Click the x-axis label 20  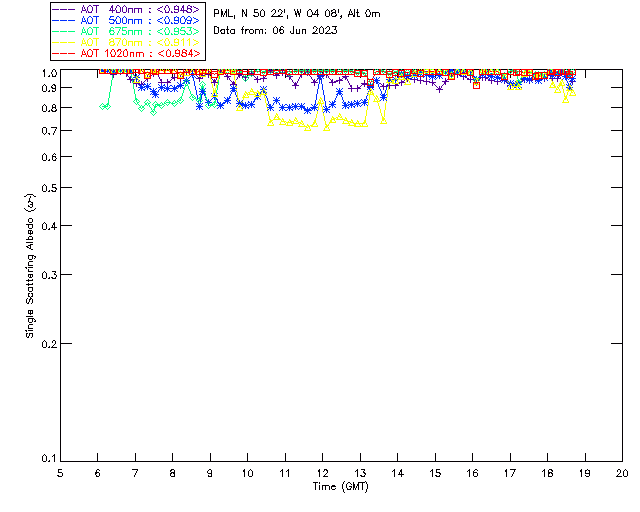(622, 473)
